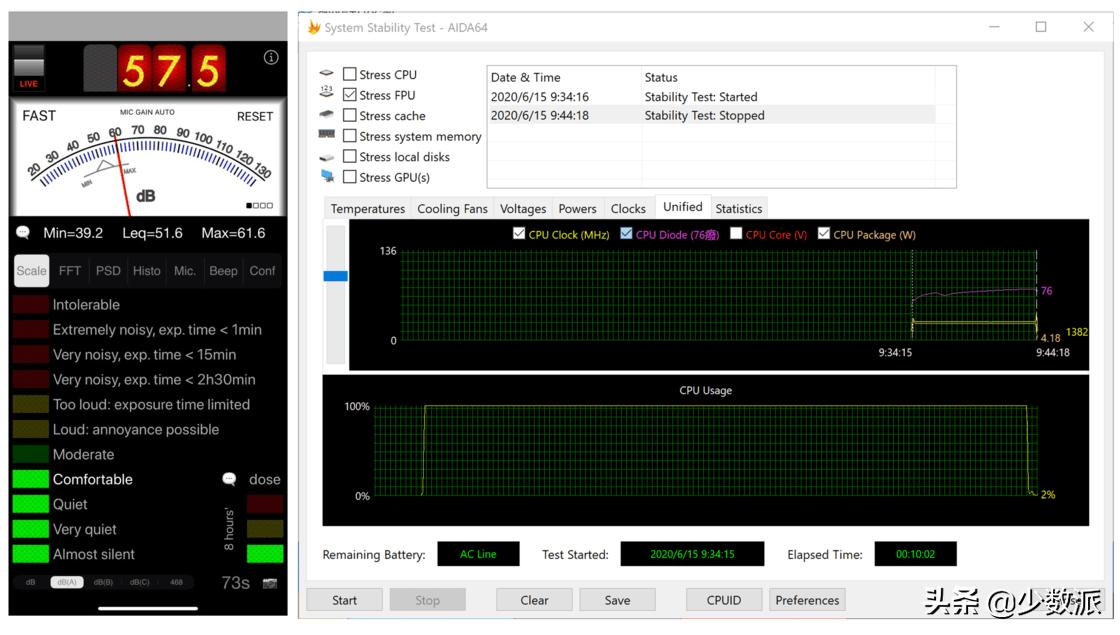1120x635 pixels.
Task: Click the speech bubble icon next to dose
Action: tap(229, 479)
